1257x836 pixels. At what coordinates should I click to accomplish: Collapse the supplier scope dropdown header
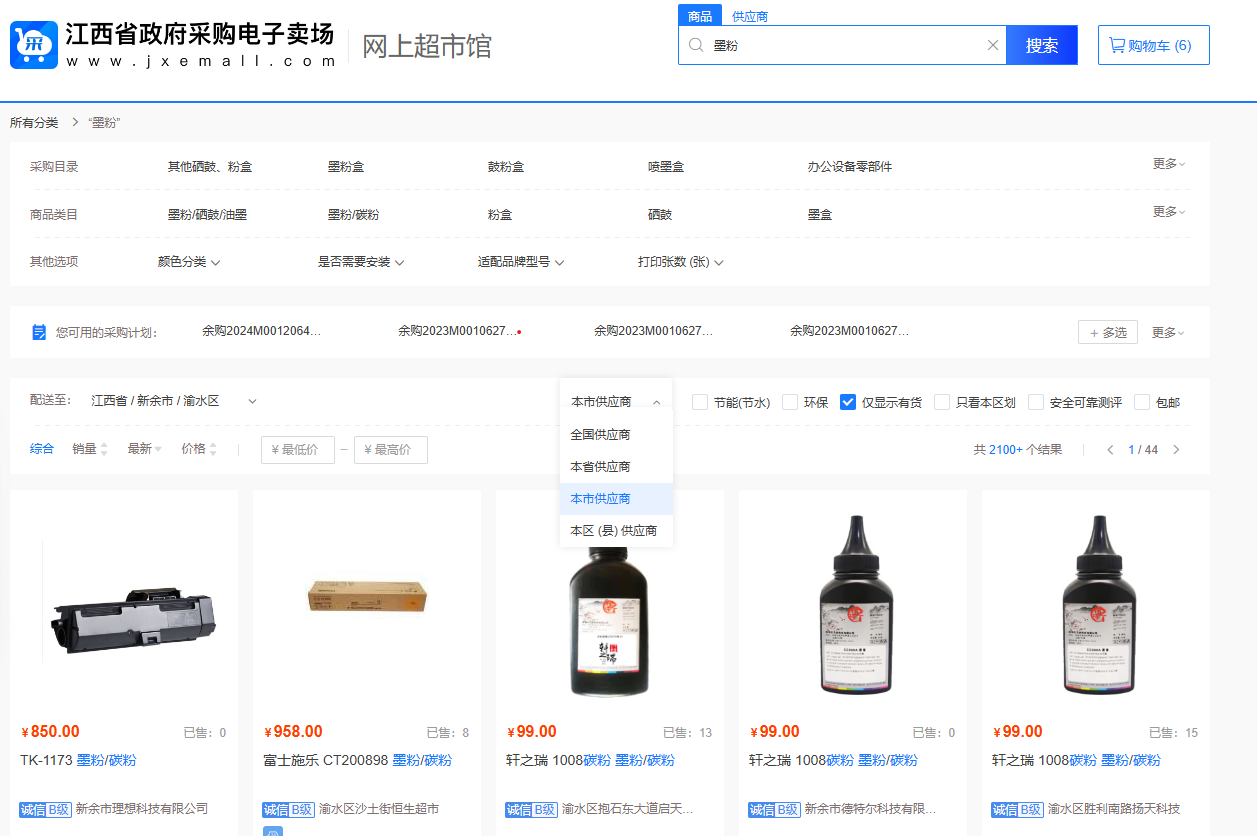pyautogui.click(x=616, y=402)
